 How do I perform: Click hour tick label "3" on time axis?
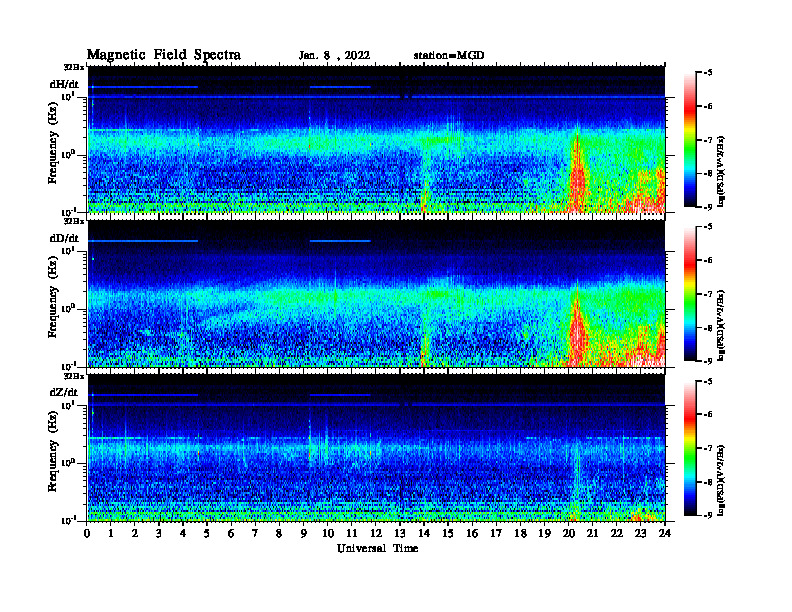pos(159,533)
